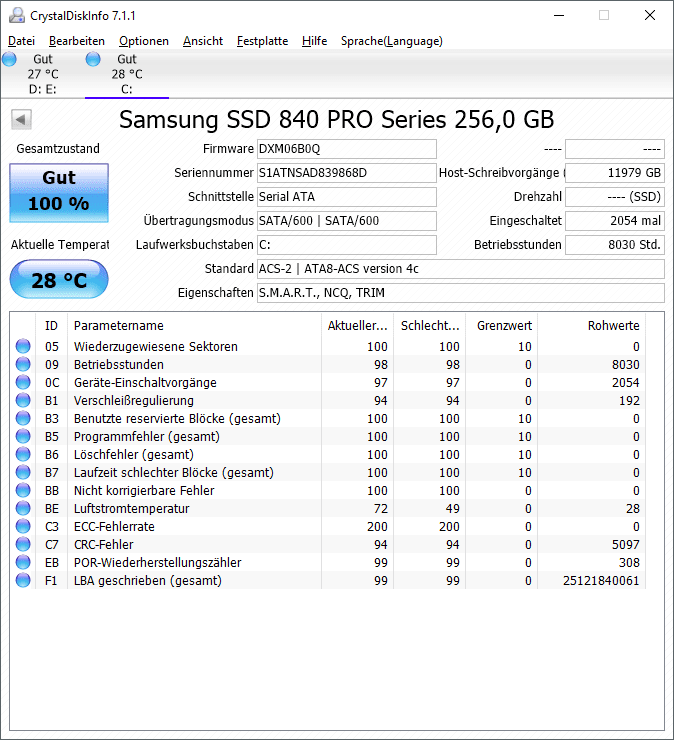Click the Grenzwert column header
This screenshot has height=740, width=674.
click(502, 326)
